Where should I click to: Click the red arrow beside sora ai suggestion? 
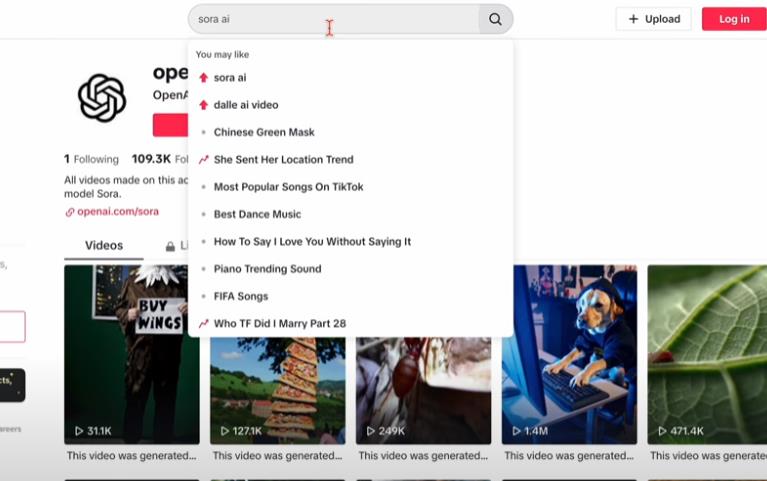pos(203,78)
